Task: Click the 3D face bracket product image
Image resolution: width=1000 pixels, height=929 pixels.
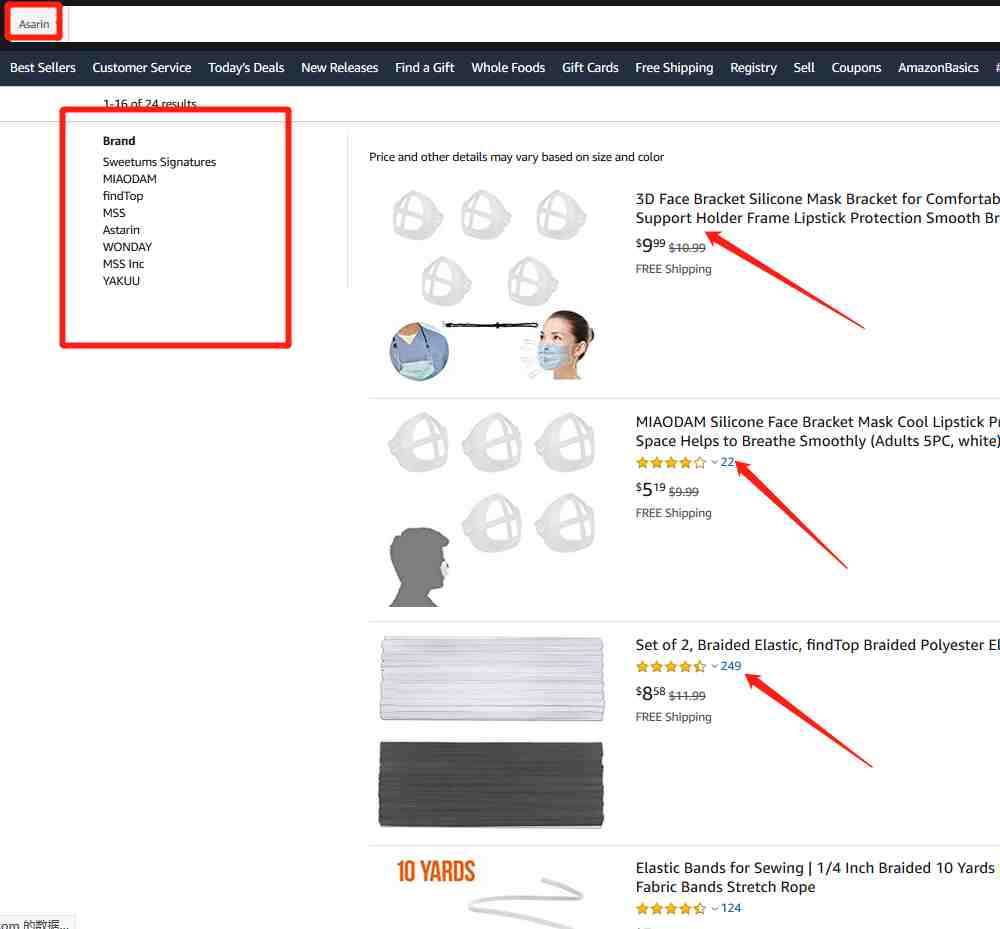Action: 490,283
